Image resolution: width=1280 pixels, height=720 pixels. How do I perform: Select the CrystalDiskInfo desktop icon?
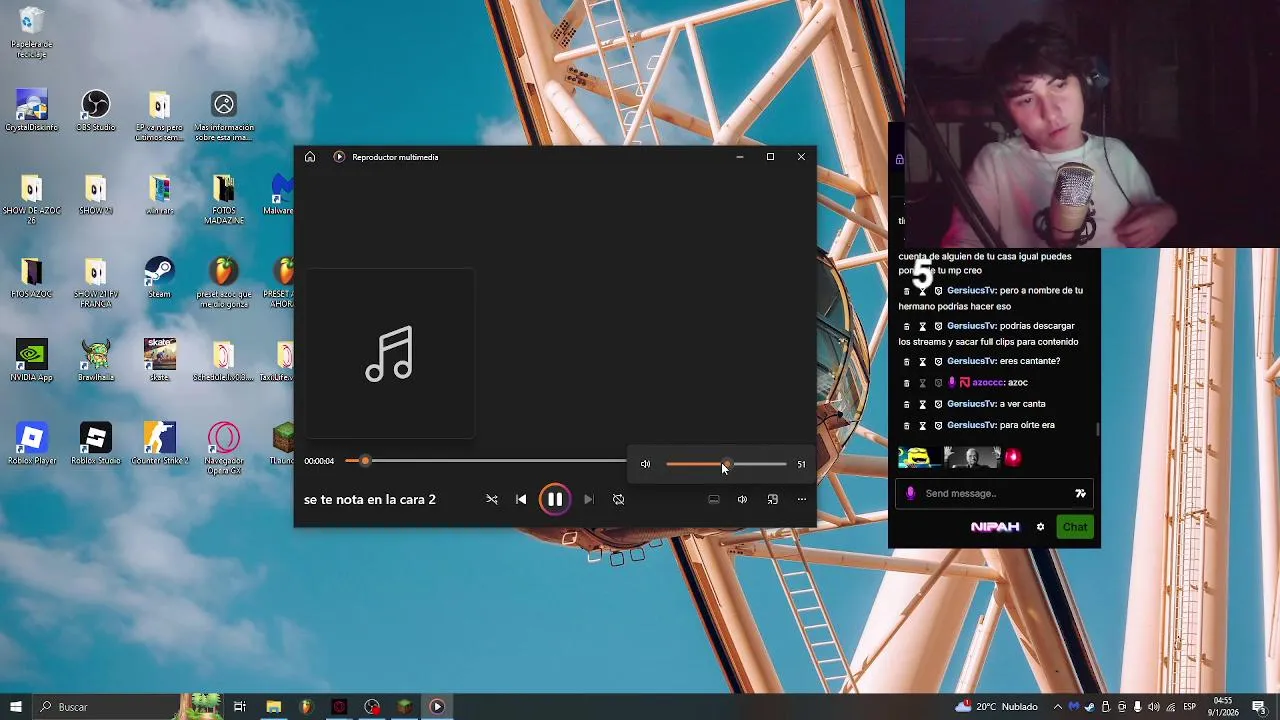(x=32, y=111)
